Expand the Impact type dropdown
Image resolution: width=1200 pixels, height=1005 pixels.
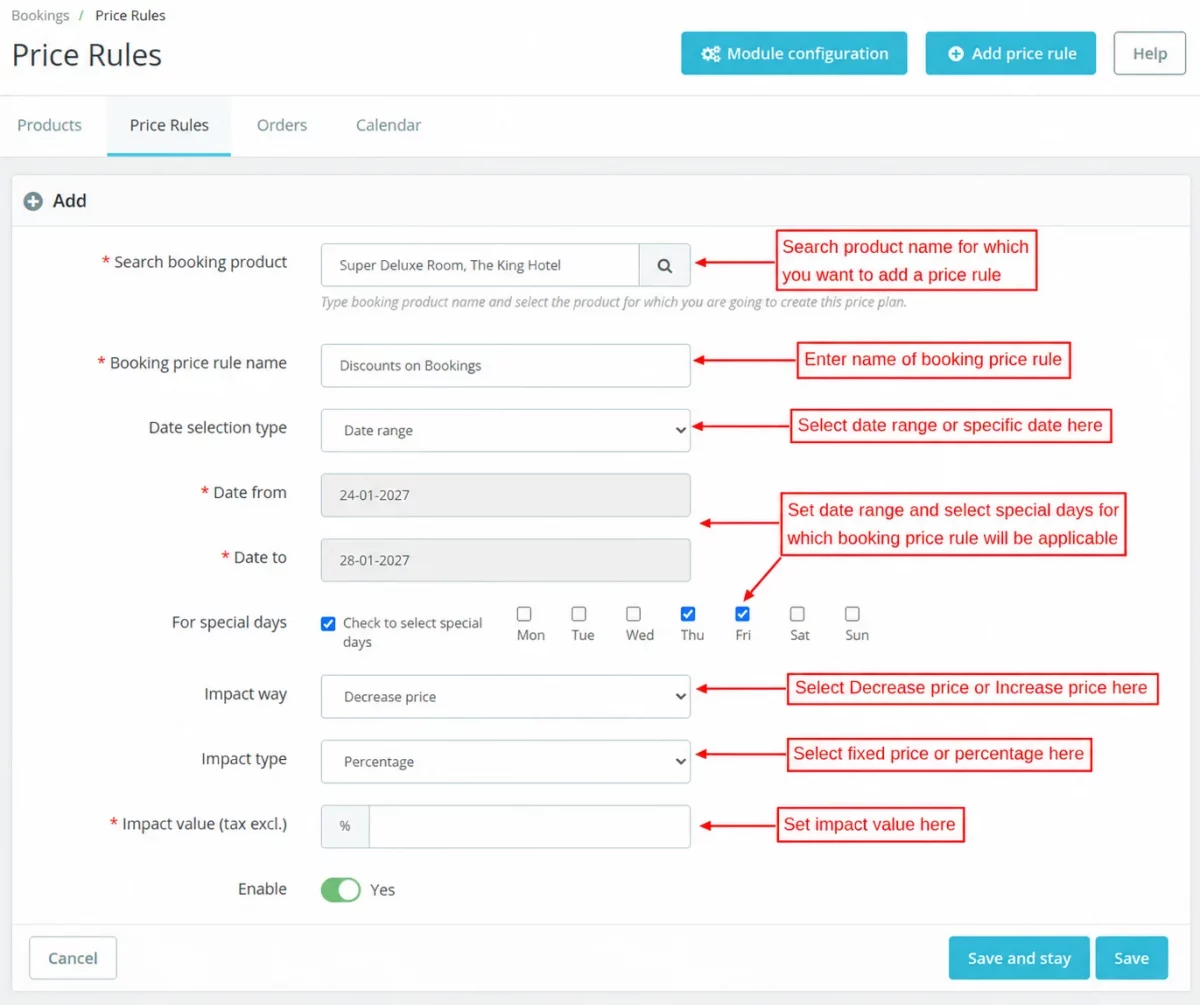click(x=506, y=761)
